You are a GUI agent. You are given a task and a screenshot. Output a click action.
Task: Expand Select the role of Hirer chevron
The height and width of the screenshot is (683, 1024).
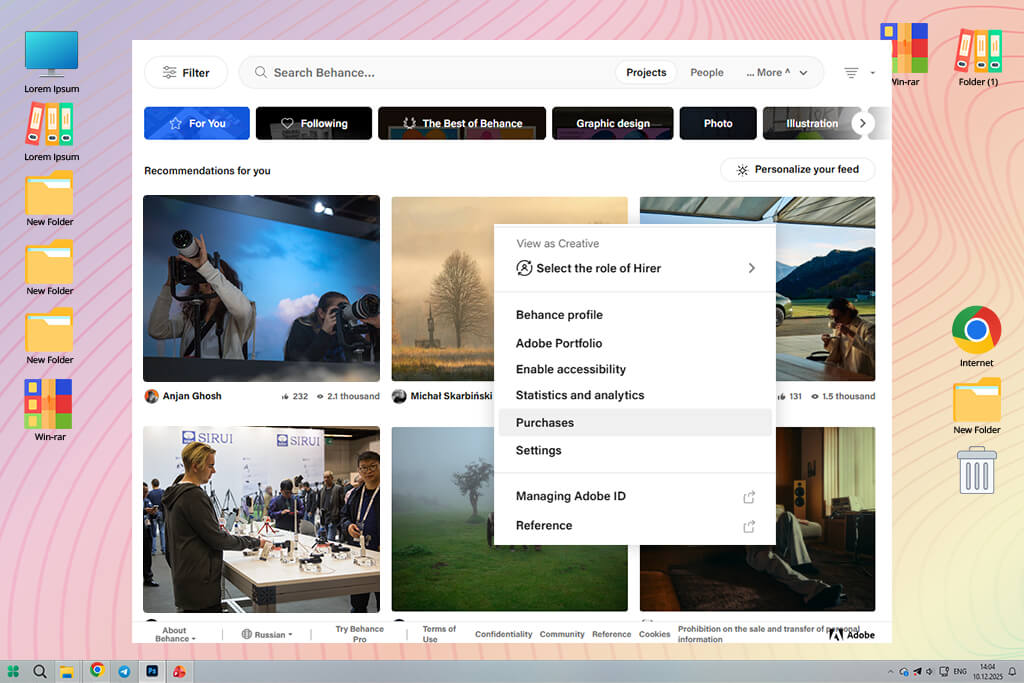pos(752,268)
